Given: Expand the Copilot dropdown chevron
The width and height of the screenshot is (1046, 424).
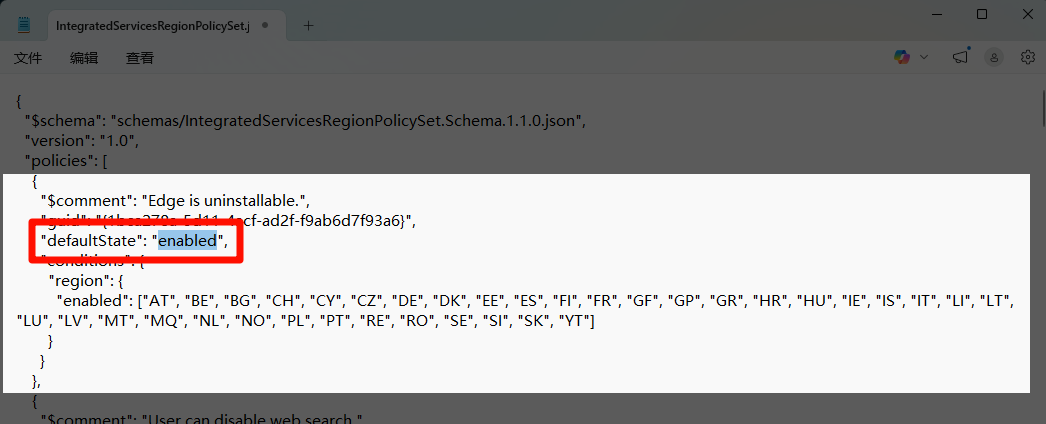Looking at the screenshot, I should coord(924,57).
